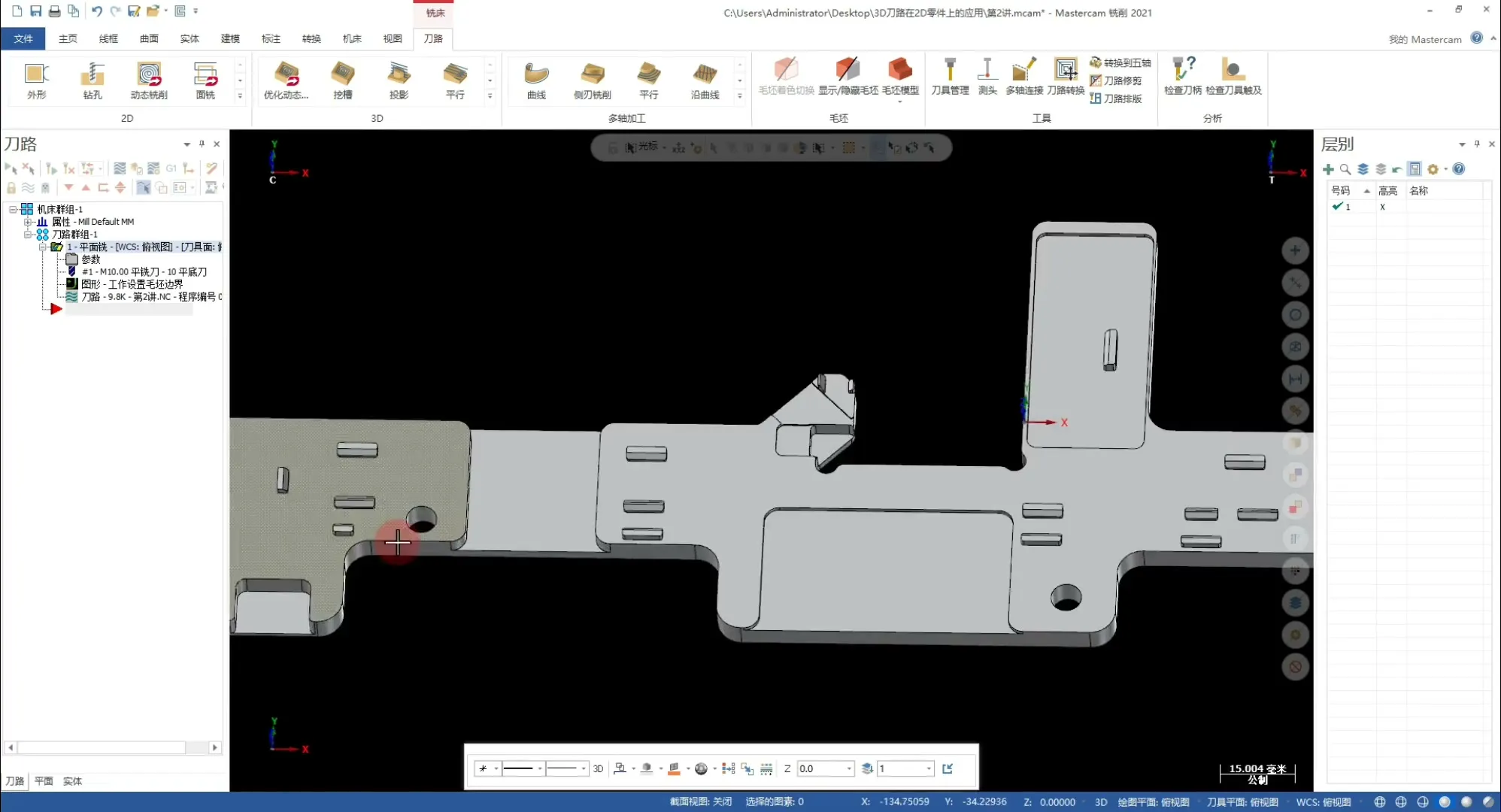
Task: Click 转换到五轴 convert to 5-axis button
Action: [1120, 62]
